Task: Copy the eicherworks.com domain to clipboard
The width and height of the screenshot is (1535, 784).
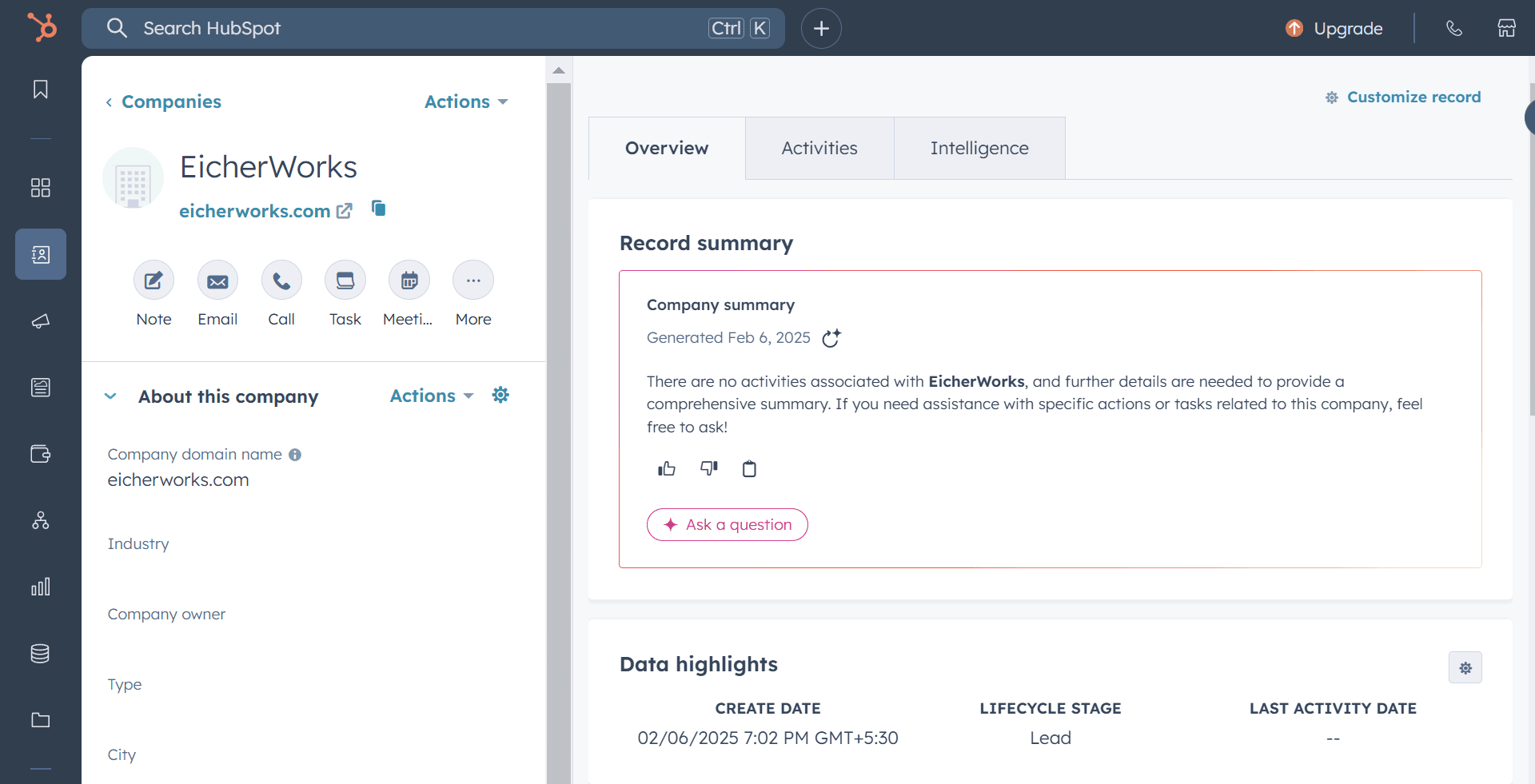Action: point(379,209)
